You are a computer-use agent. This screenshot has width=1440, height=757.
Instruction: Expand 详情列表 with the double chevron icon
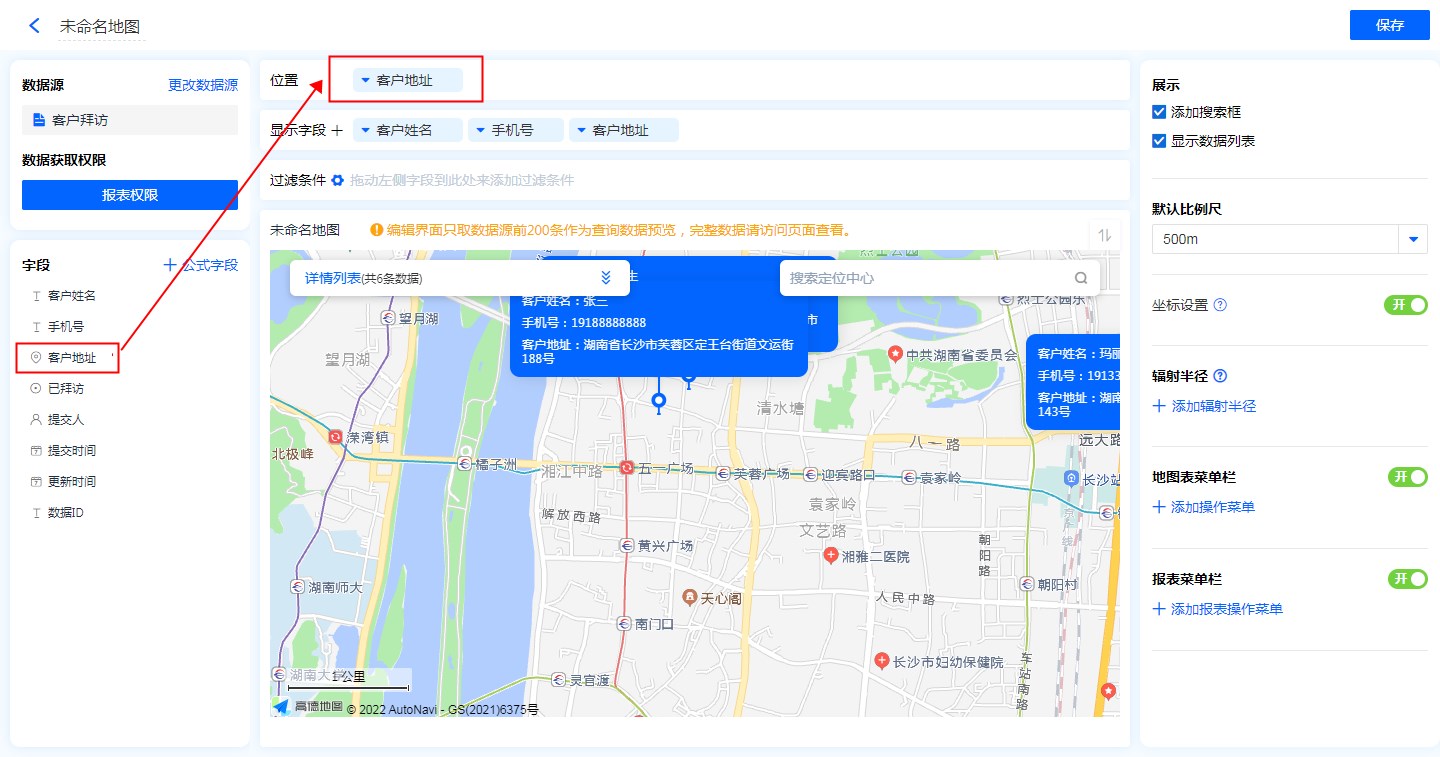606,278
